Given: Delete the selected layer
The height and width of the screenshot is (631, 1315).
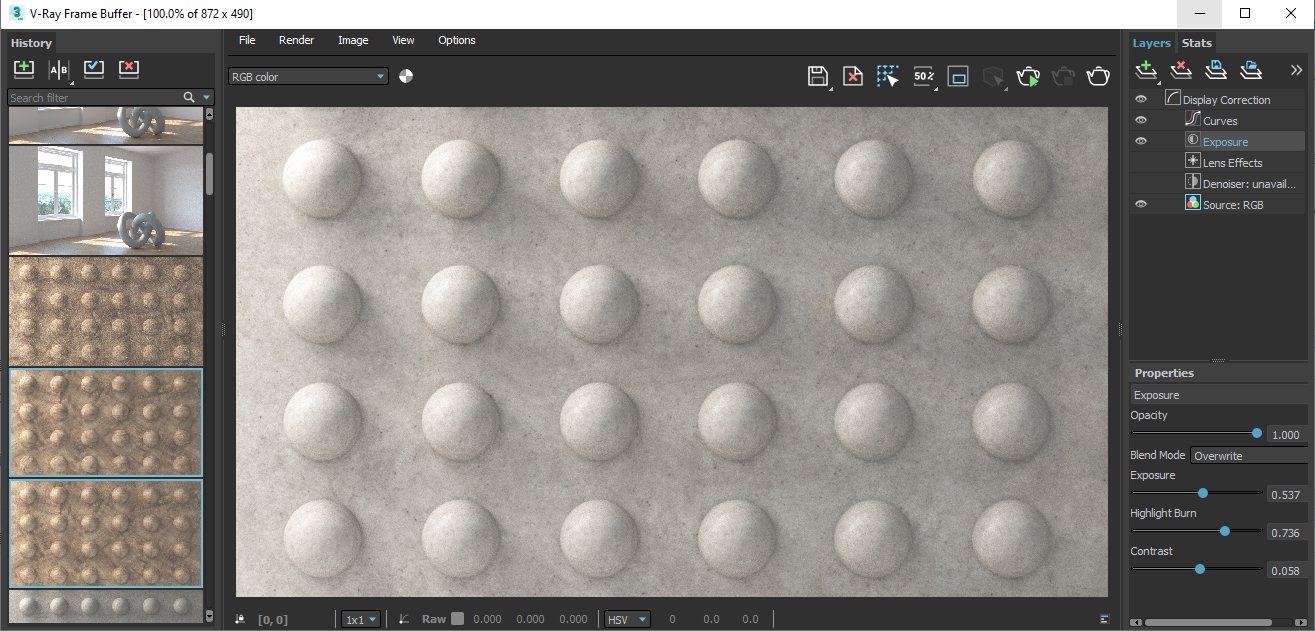Looking at the screenshot, I should click(x=1181, y=70).
